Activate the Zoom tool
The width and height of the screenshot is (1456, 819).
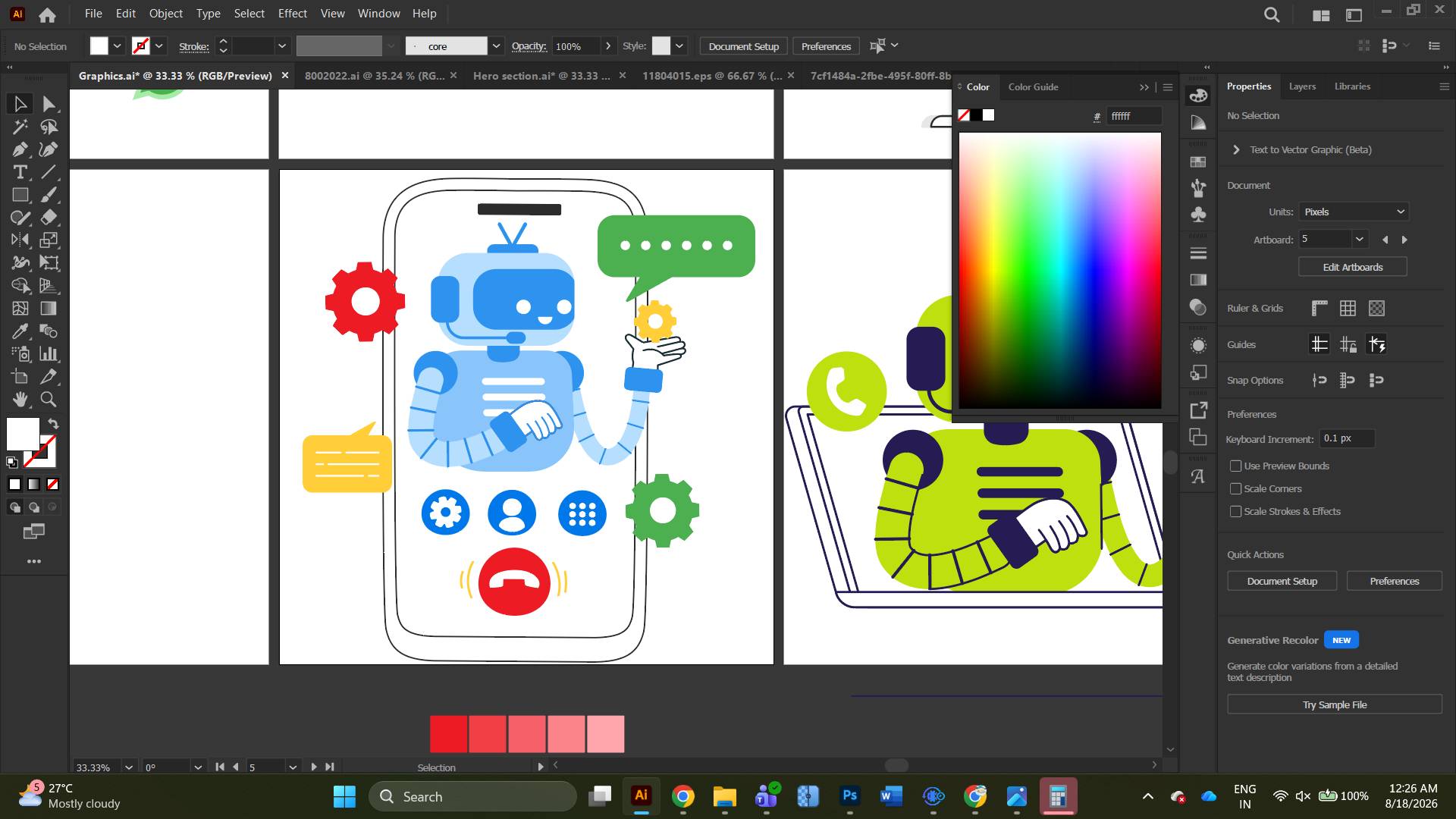[x=49, y=399]
